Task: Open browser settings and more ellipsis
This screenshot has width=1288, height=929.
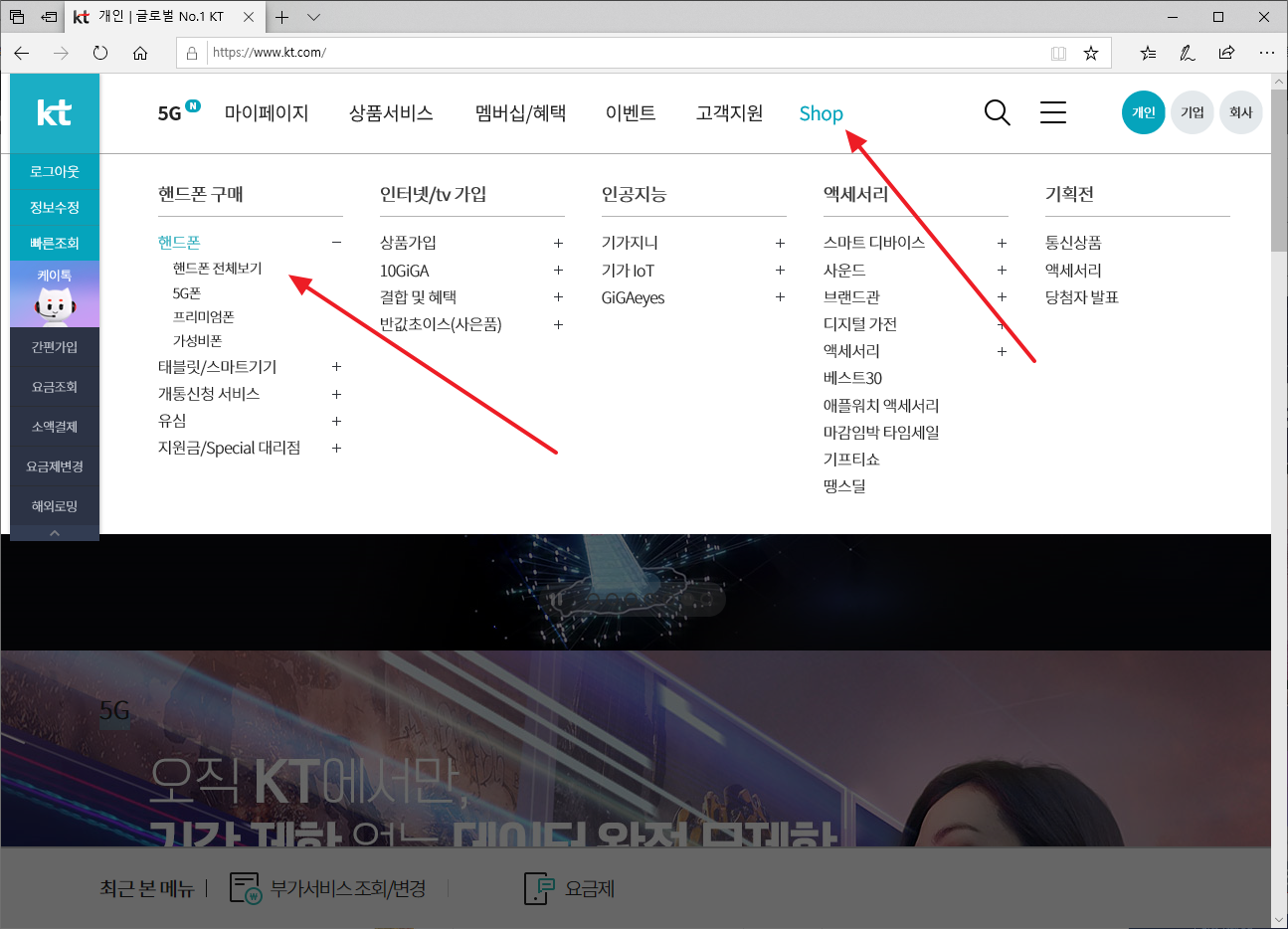Action: [x=1266, y=53]
